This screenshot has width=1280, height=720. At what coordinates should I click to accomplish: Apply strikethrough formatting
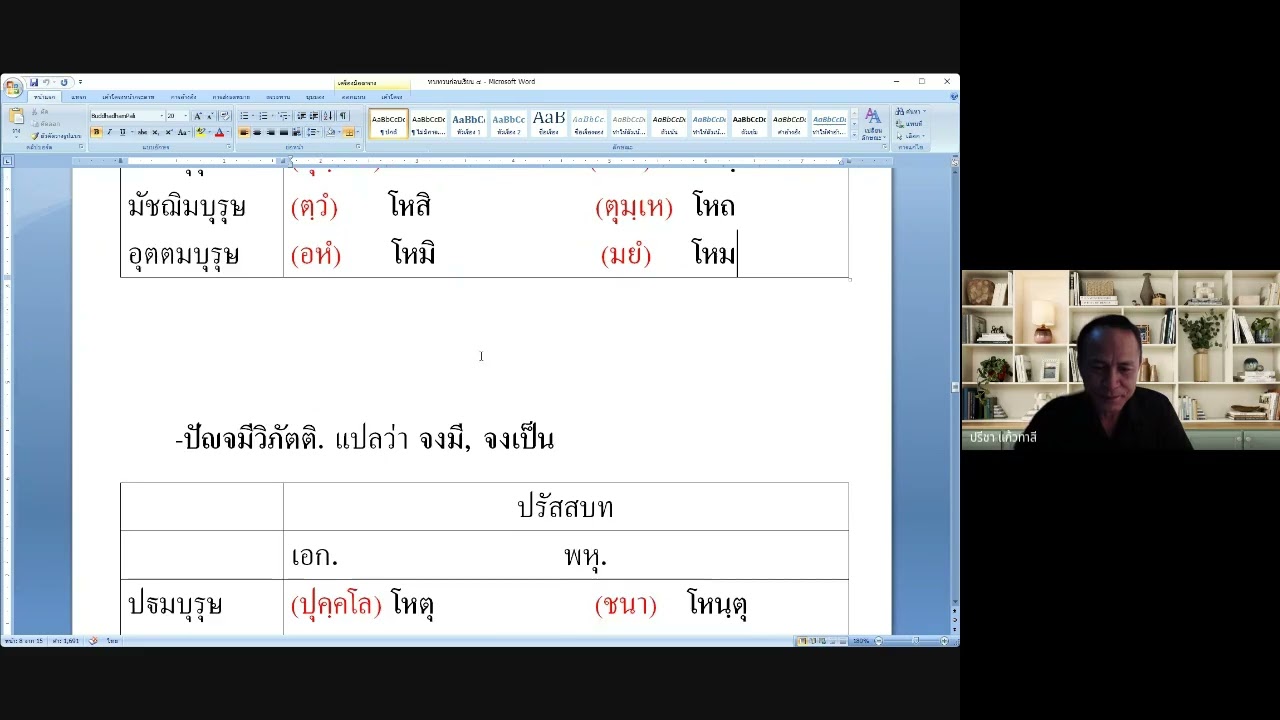[x=142, y=132]
